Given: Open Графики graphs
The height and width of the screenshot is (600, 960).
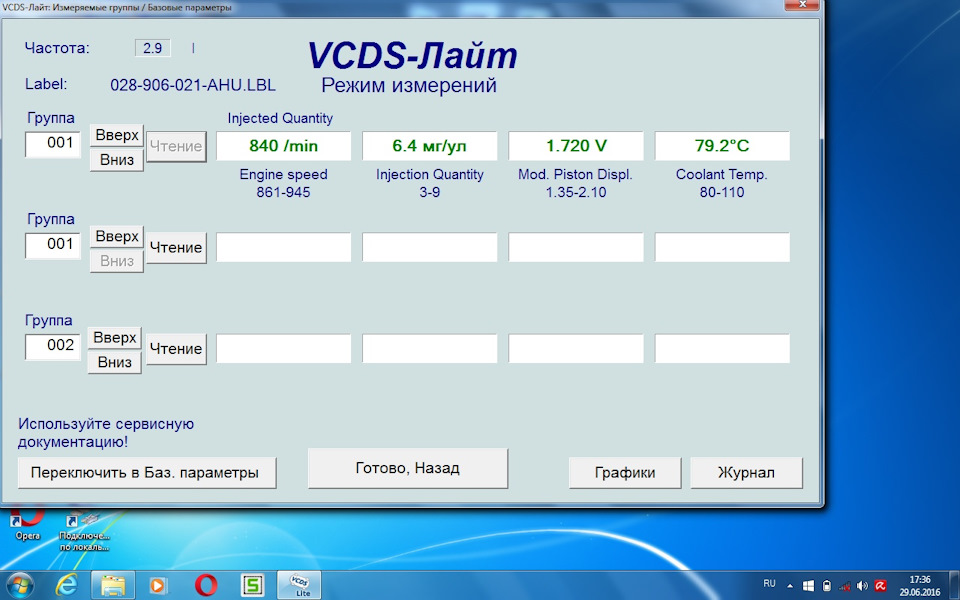Looking at the screenshot, I should [625, 473].
